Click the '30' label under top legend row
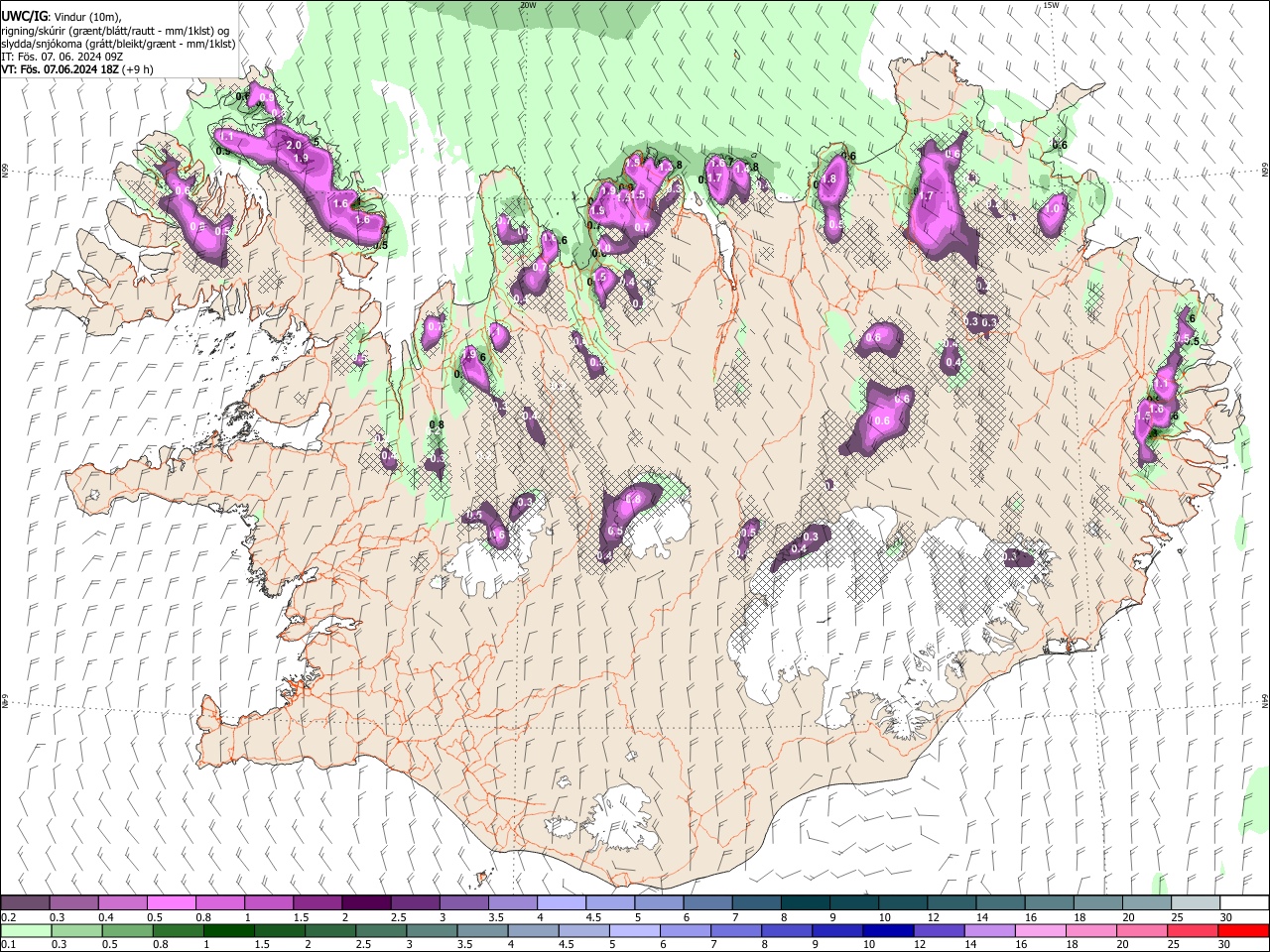The width and height of the screenshot is (1270, 952). pos(1226,917)
